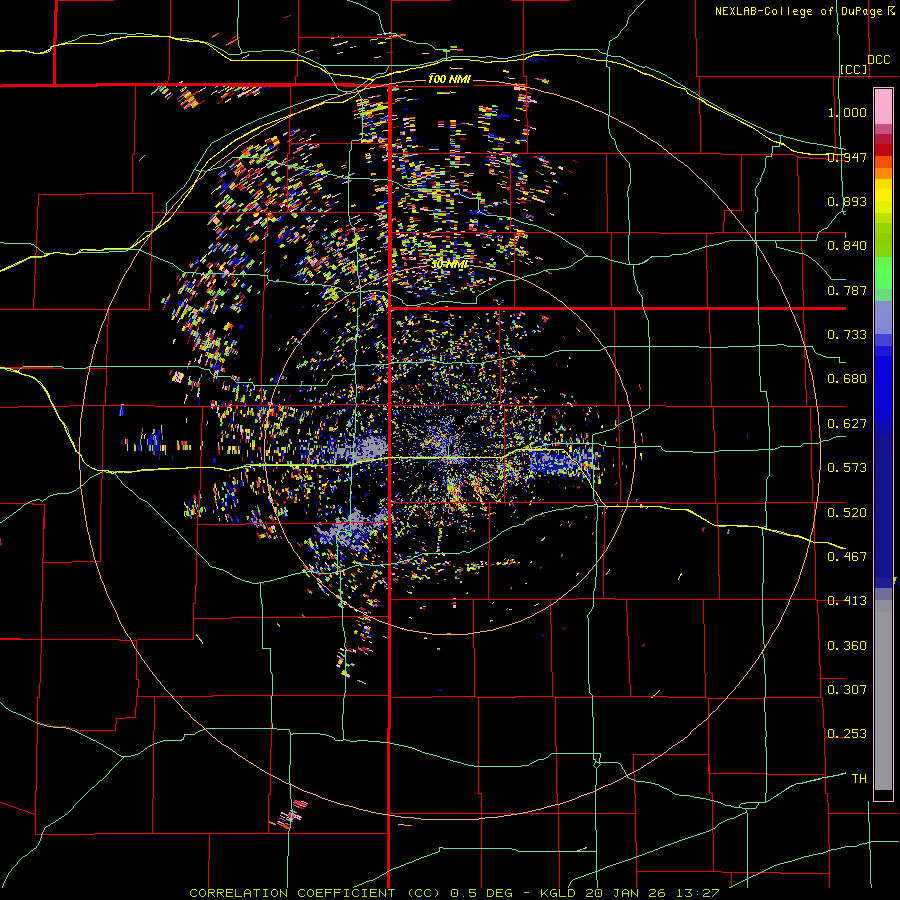Pick the pink segment of the color bar
This screenshot has height=900, width=900.
[x=883, y=106]
